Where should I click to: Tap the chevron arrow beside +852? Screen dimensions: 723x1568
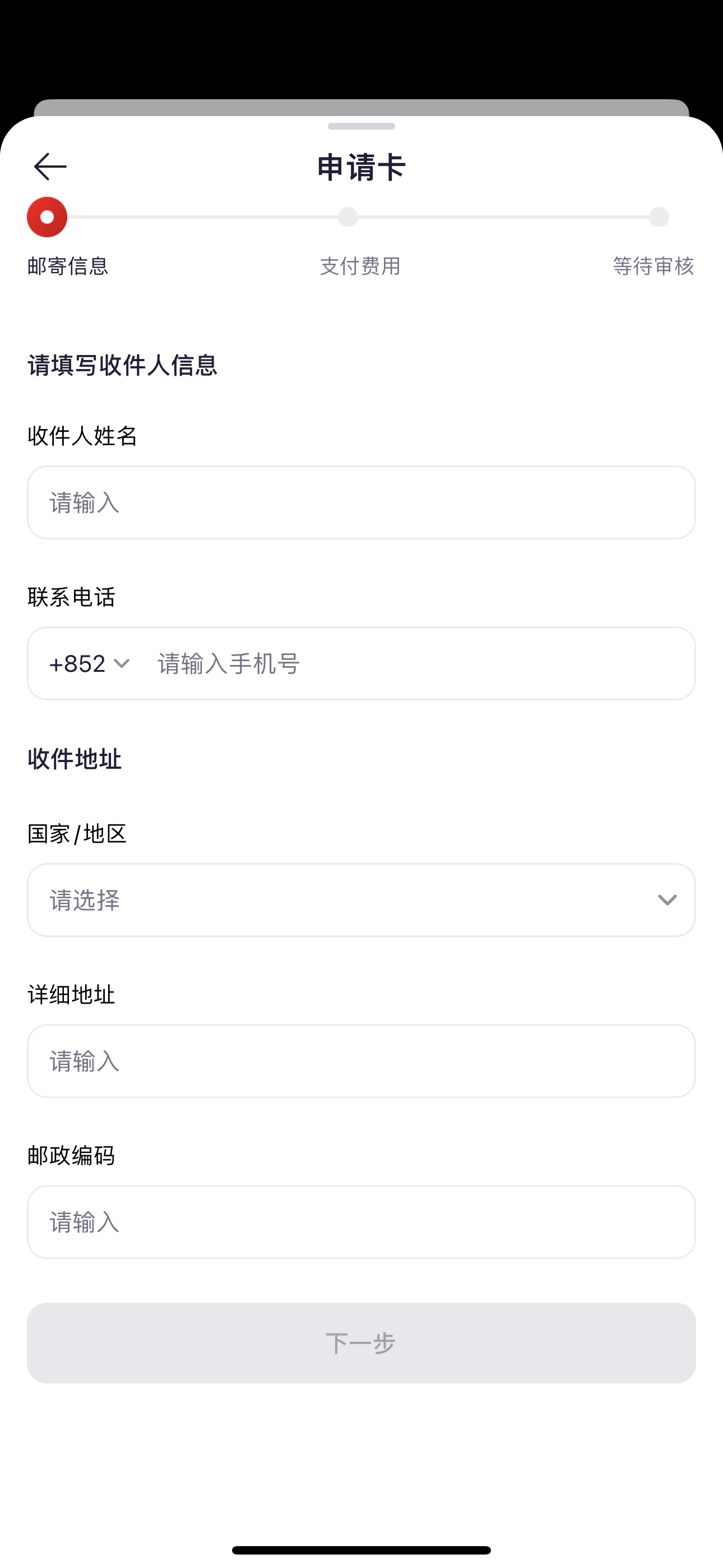click(x=122, y=663)
